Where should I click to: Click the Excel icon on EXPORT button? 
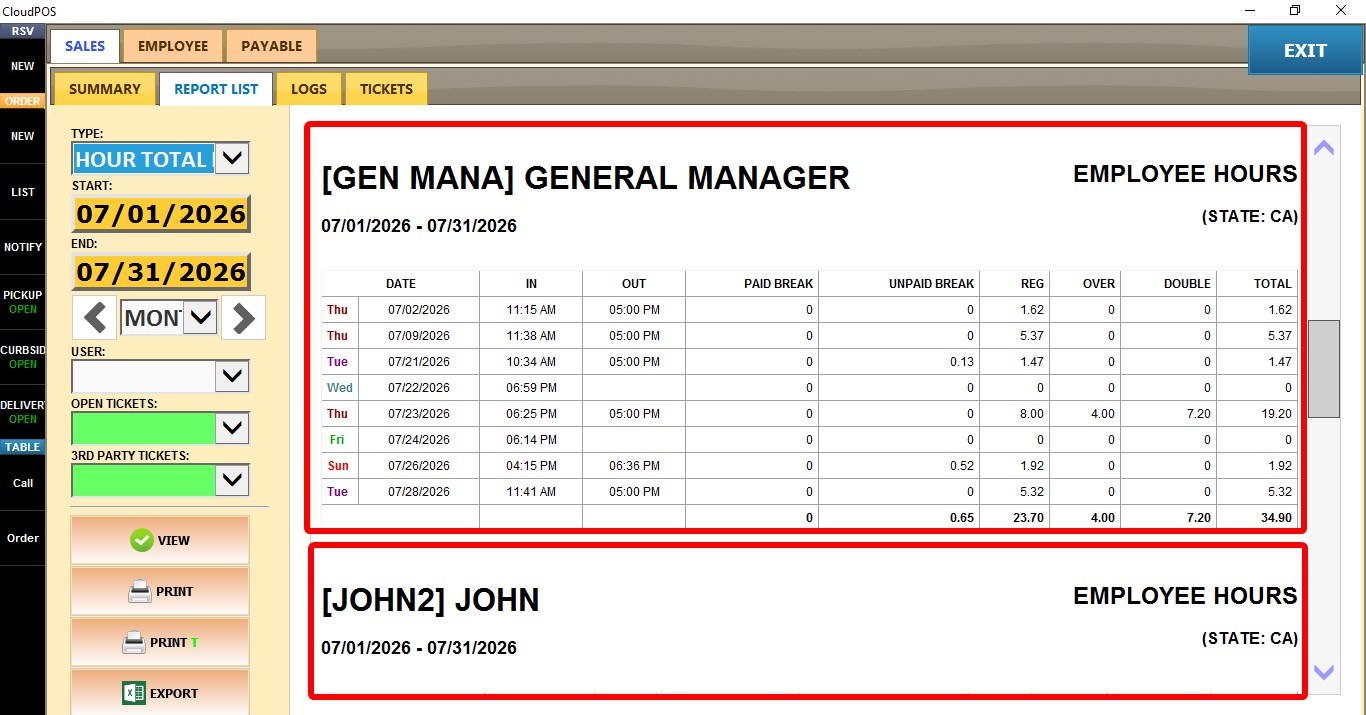pos(134,693)
